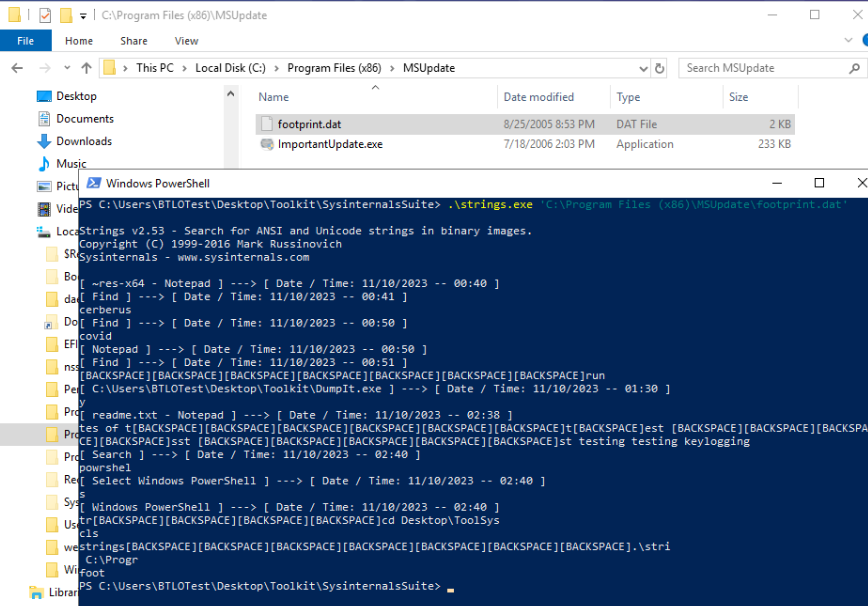868x606 pixels.
Task: Navigate to Program Files (x86) breadcrumb
Action: [334, 68]
